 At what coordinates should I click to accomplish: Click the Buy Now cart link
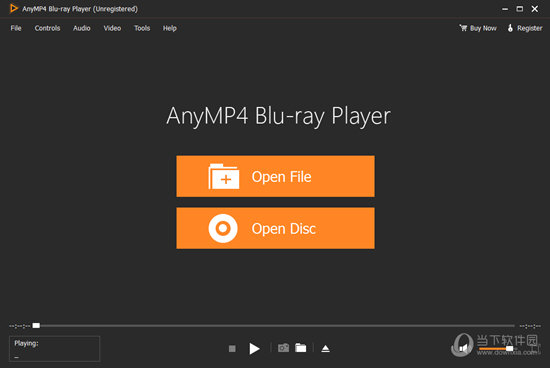(478, 28)
